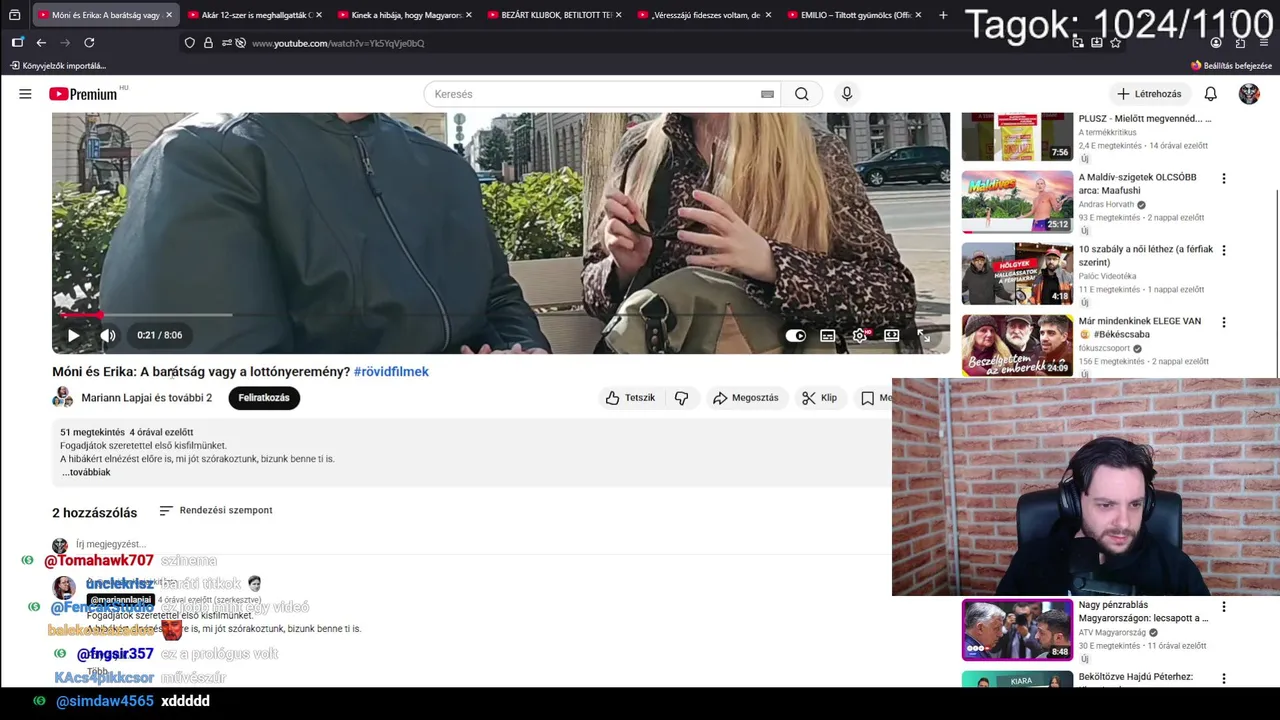The height and width of the screenshot is (720, 1280).
Task: Go back in browser history
Action: (x=41, y=43)
